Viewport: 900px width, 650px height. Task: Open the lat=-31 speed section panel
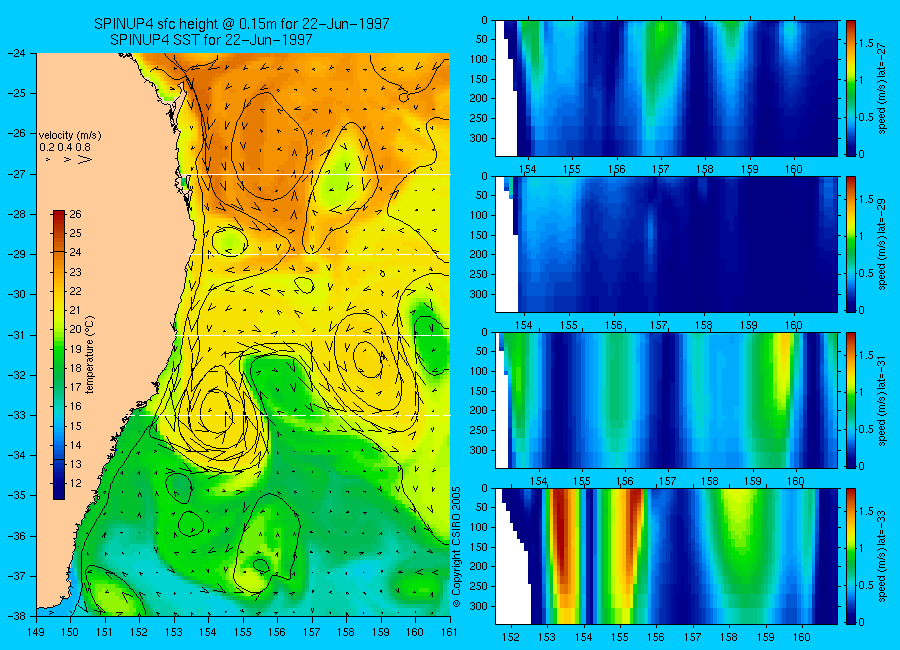point(666,400)
